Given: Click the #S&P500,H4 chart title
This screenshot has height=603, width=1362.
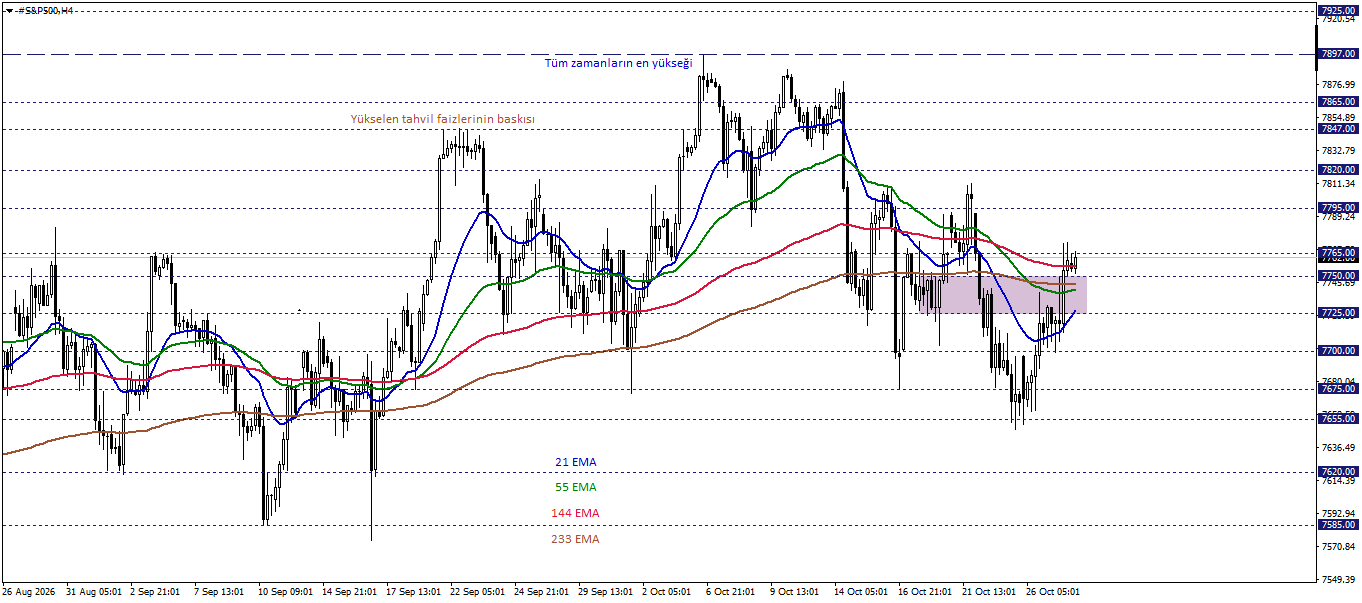Looking at the screenshot, I should 45,10.
